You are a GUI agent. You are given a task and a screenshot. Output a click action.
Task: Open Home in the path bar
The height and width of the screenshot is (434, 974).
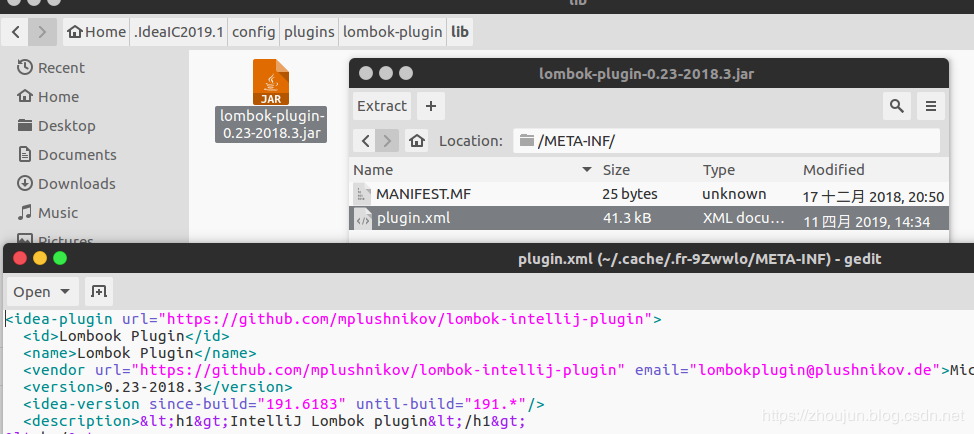pyautogui.click(x=96, y=32)
